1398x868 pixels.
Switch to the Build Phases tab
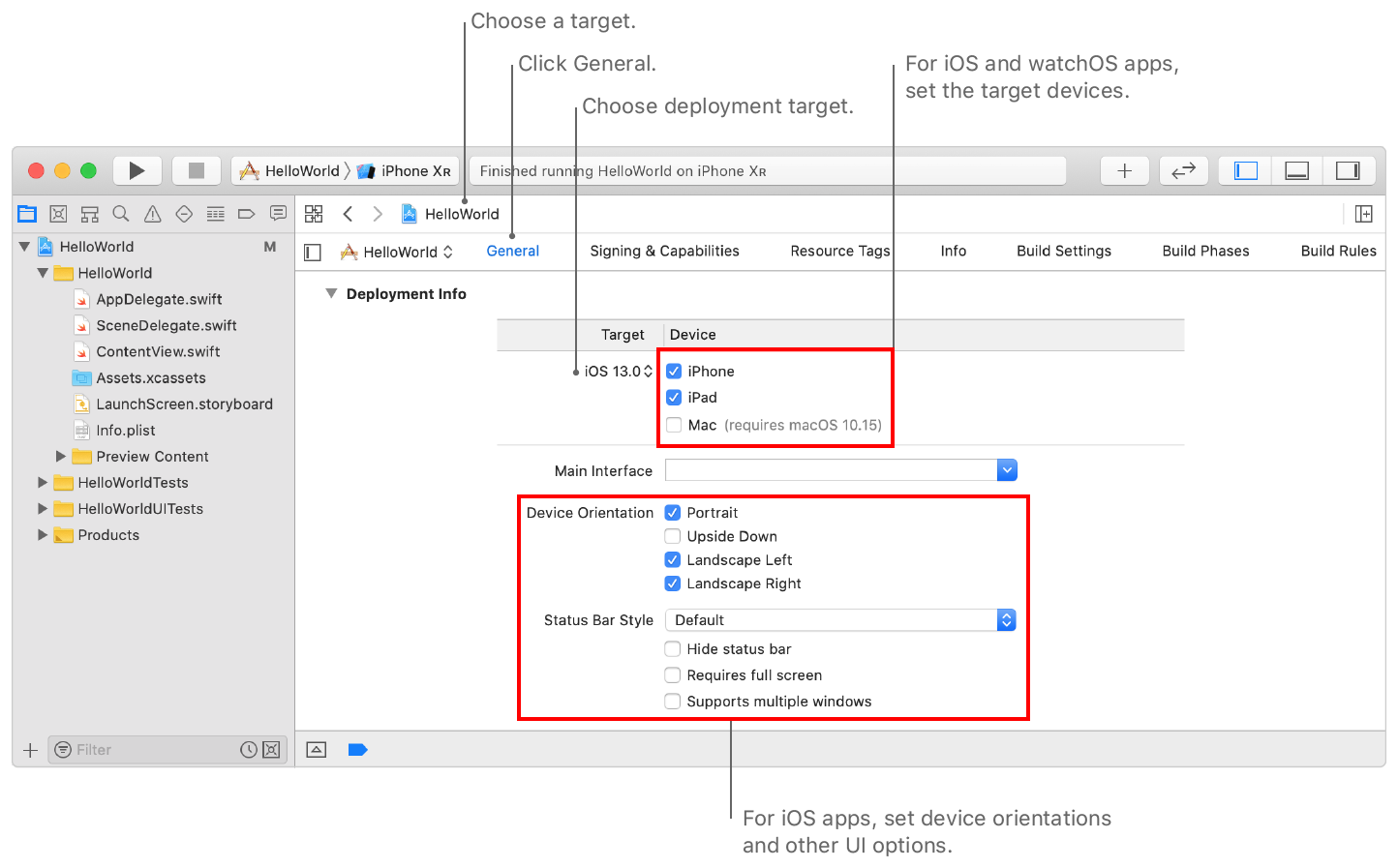(x=1205, y=251)
